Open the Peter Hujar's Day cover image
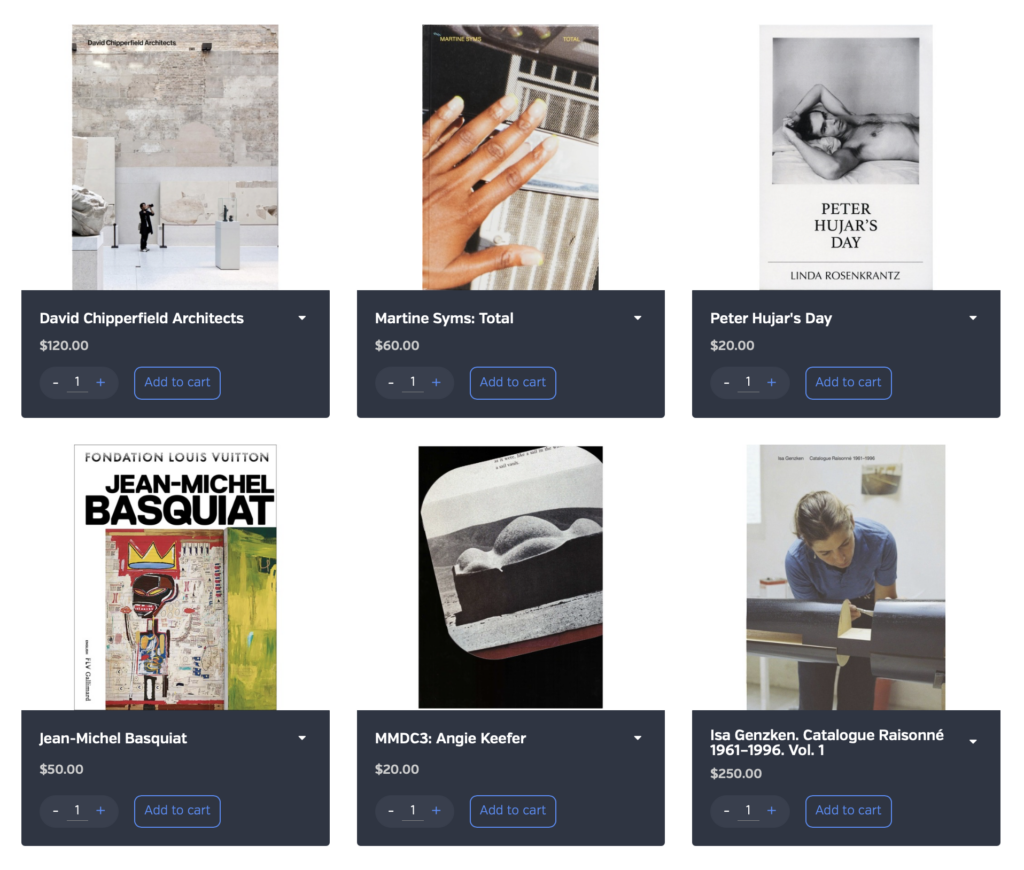The image size is (1024, 870). tap(846, 157)
